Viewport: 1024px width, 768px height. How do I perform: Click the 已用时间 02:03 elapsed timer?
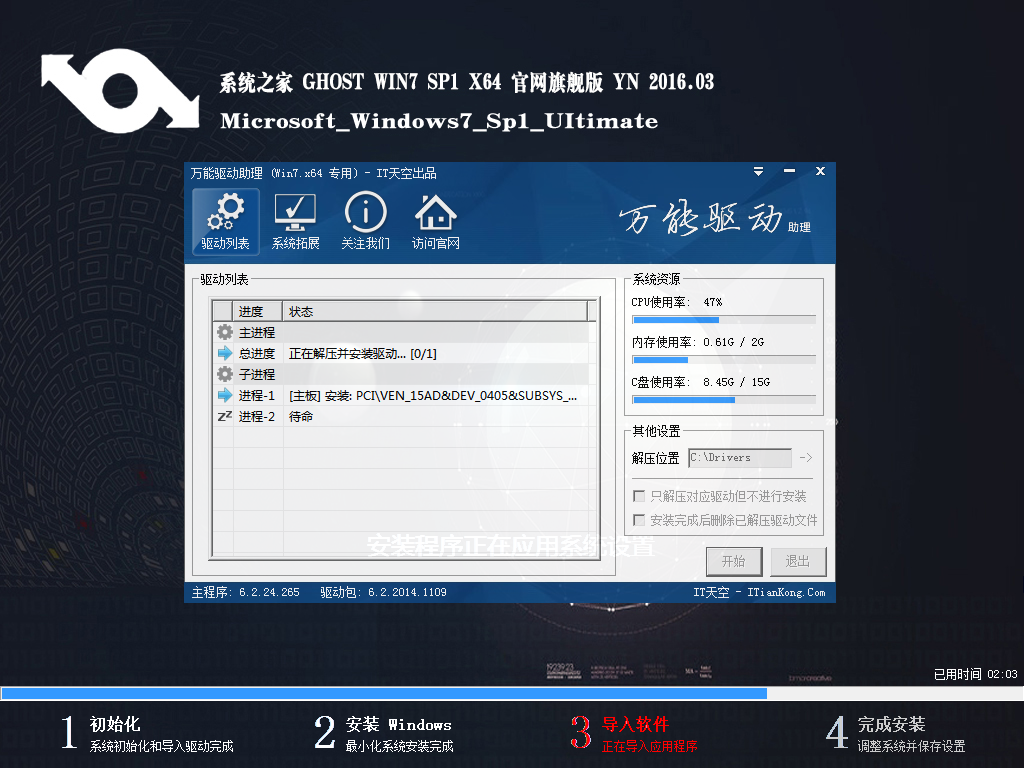point(976,674)
